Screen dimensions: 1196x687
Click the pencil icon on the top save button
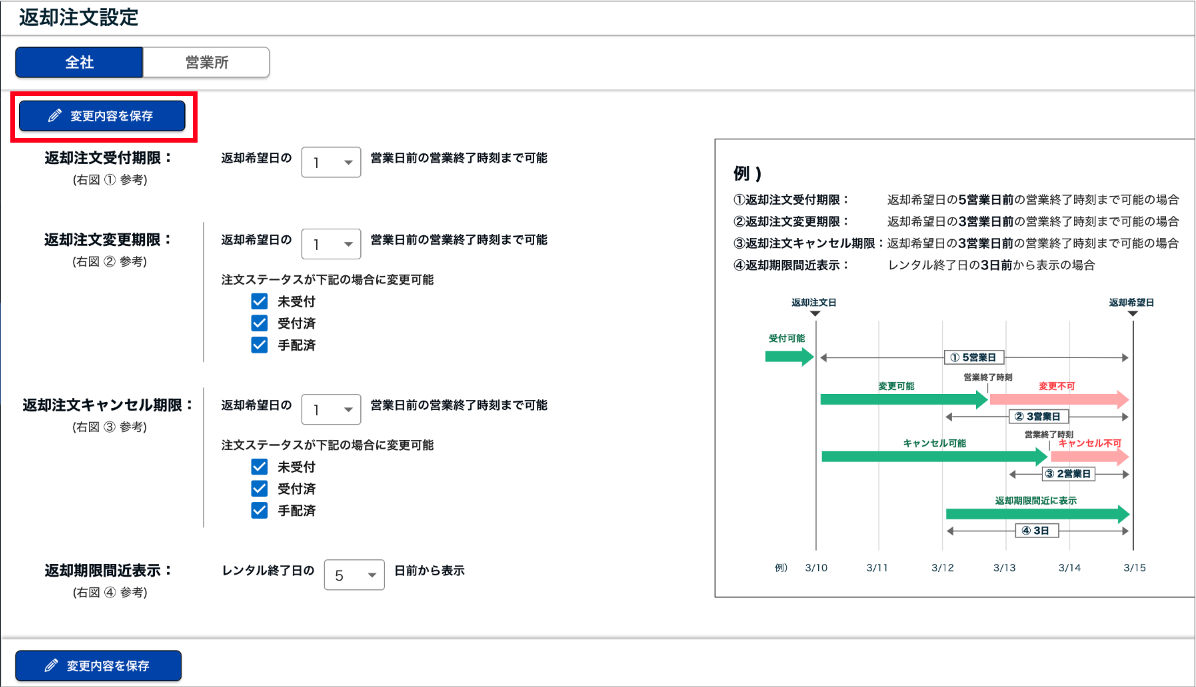pyautogui.click(x=54, y=116)
